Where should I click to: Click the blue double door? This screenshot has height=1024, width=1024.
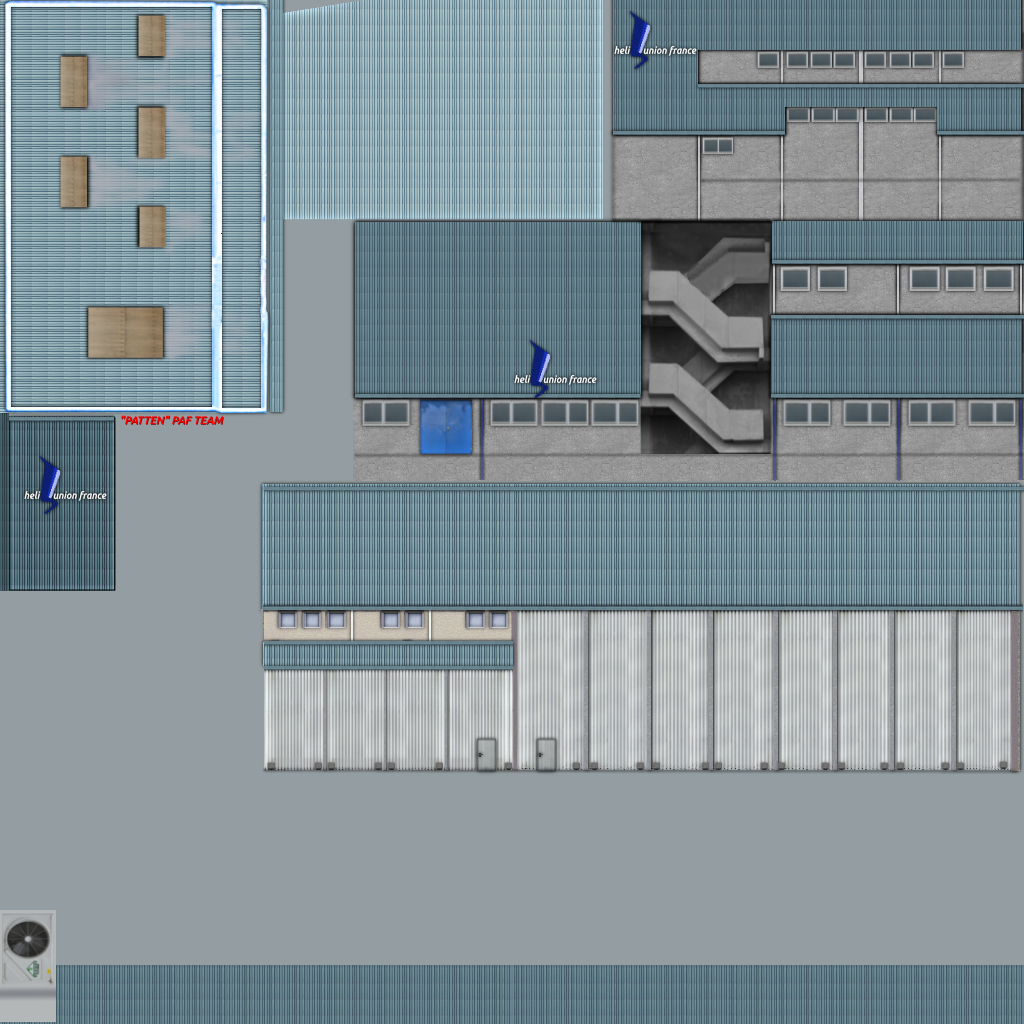[445, 427]
